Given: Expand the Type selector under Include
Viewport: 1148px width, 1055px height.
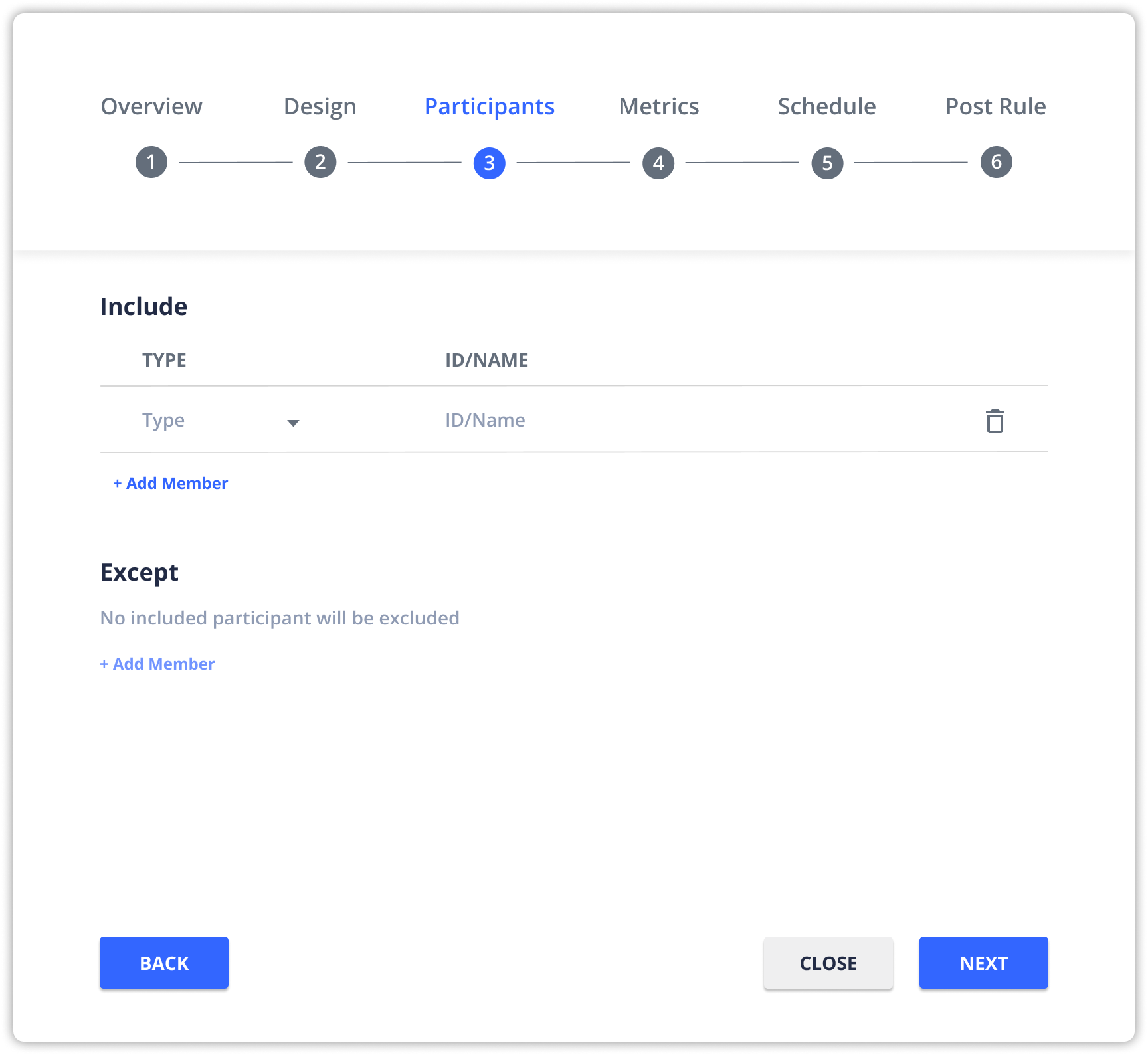Looking at the screenshot, I should click(x=219, y=421).
